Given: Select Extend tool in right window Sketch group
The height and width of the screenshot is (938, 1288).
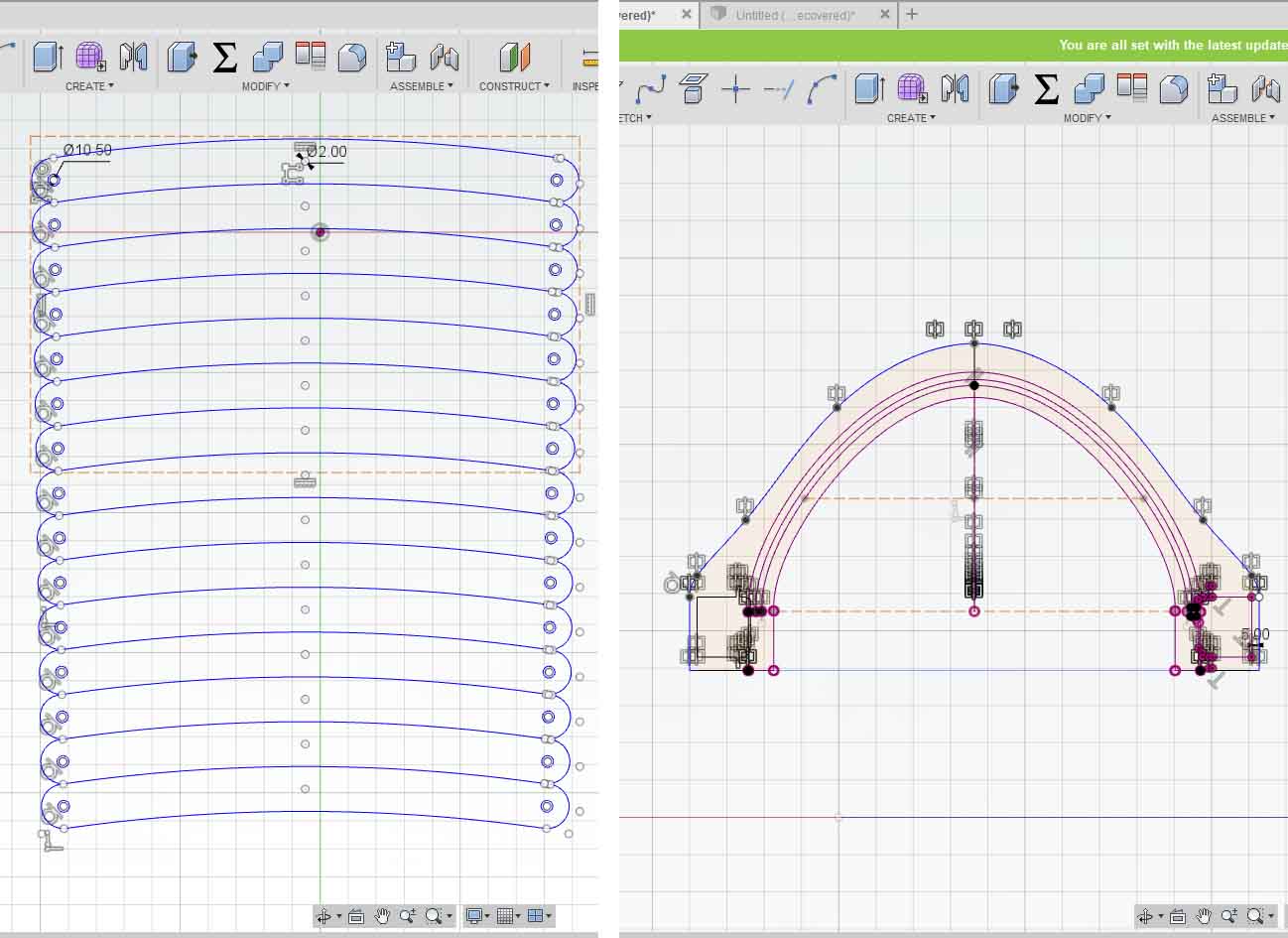Looking at the screenshot, I should pyautogui.click(x=779, y=89).
